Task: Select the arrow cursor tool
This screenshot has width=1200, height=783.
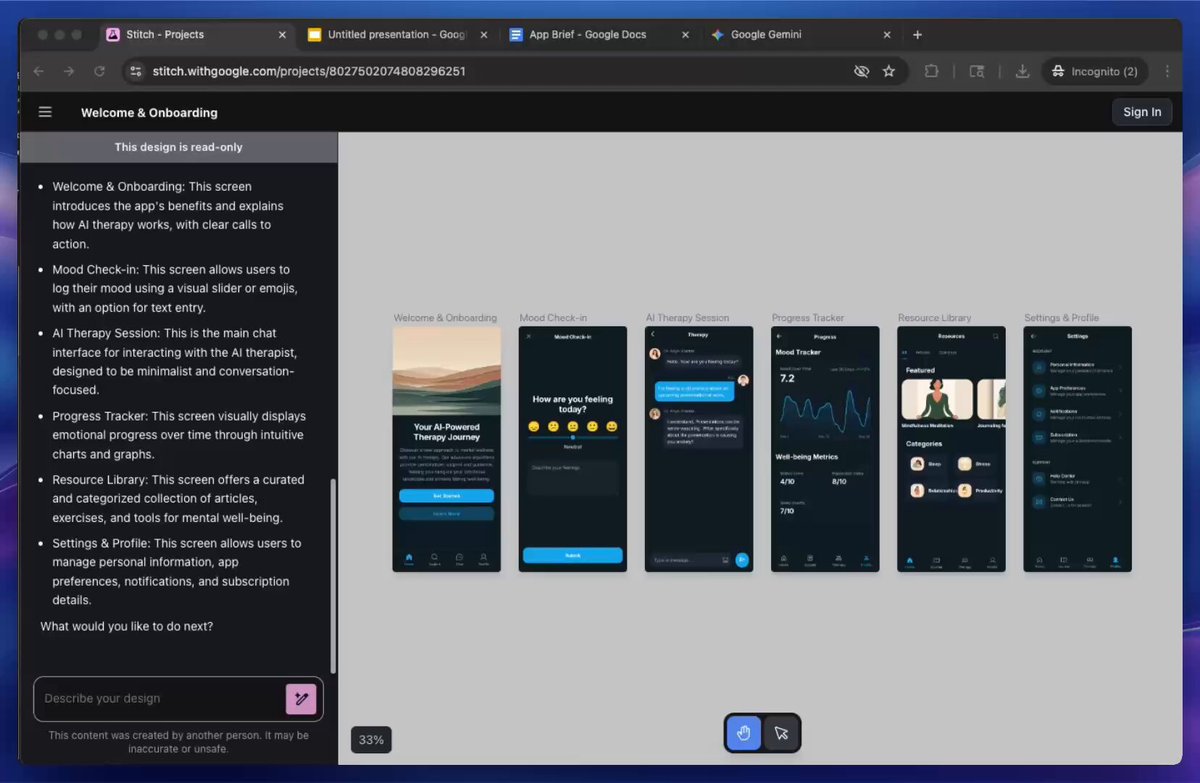Action: pyautogui.click(x=781, y=733)
